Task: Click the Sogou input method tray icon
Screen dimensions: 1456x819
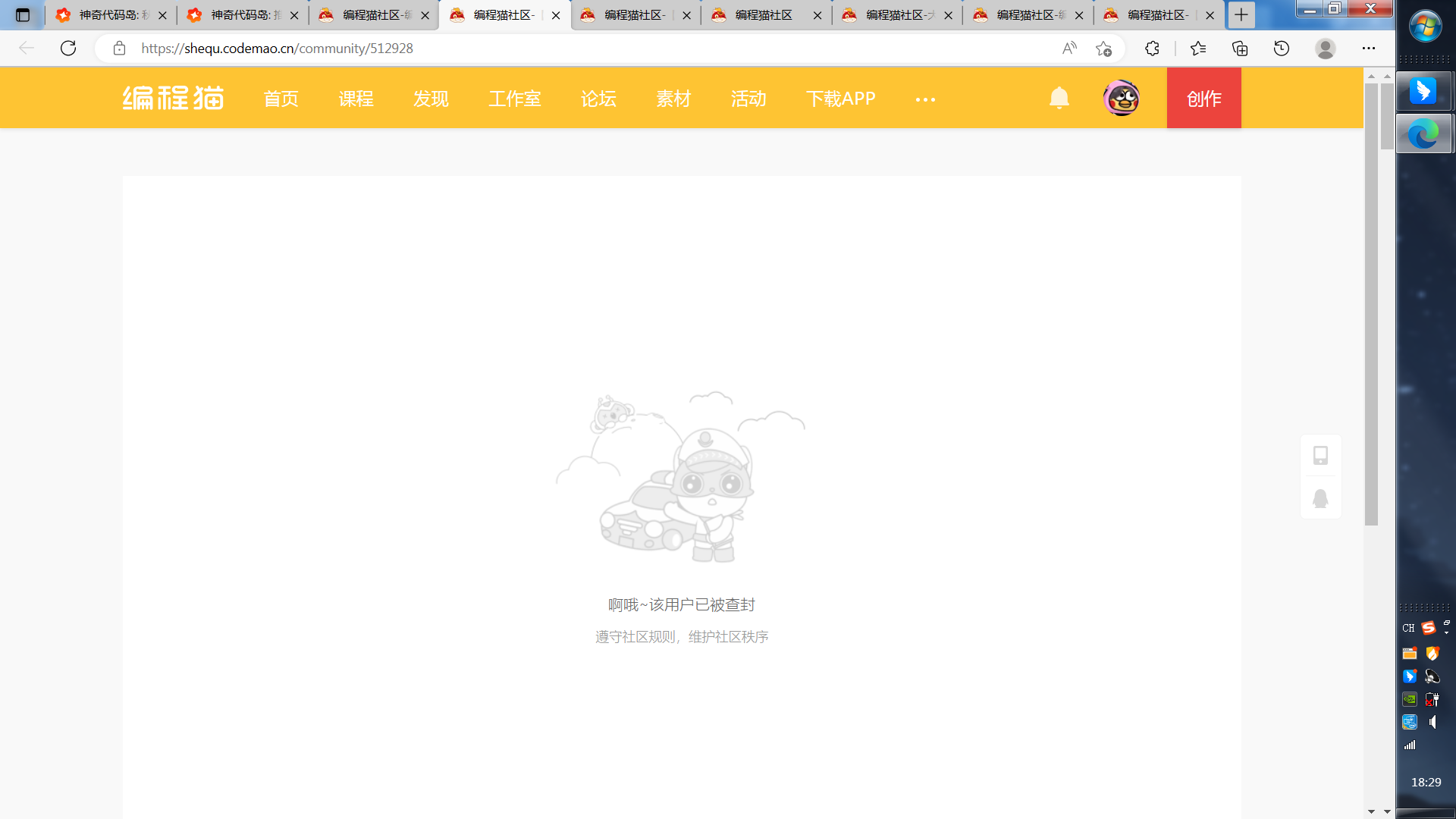Action: (x=1429, y=628)
